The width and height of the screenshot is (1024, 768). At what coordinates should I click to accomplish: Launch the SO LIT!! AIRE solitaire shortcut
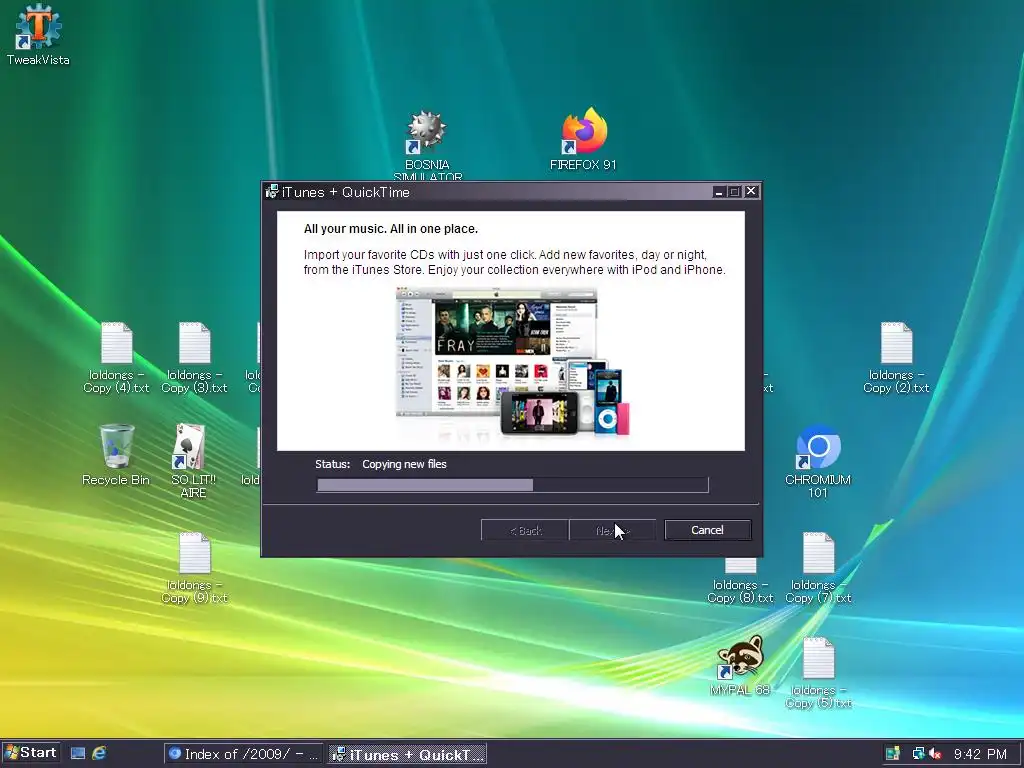pos(193,461)
